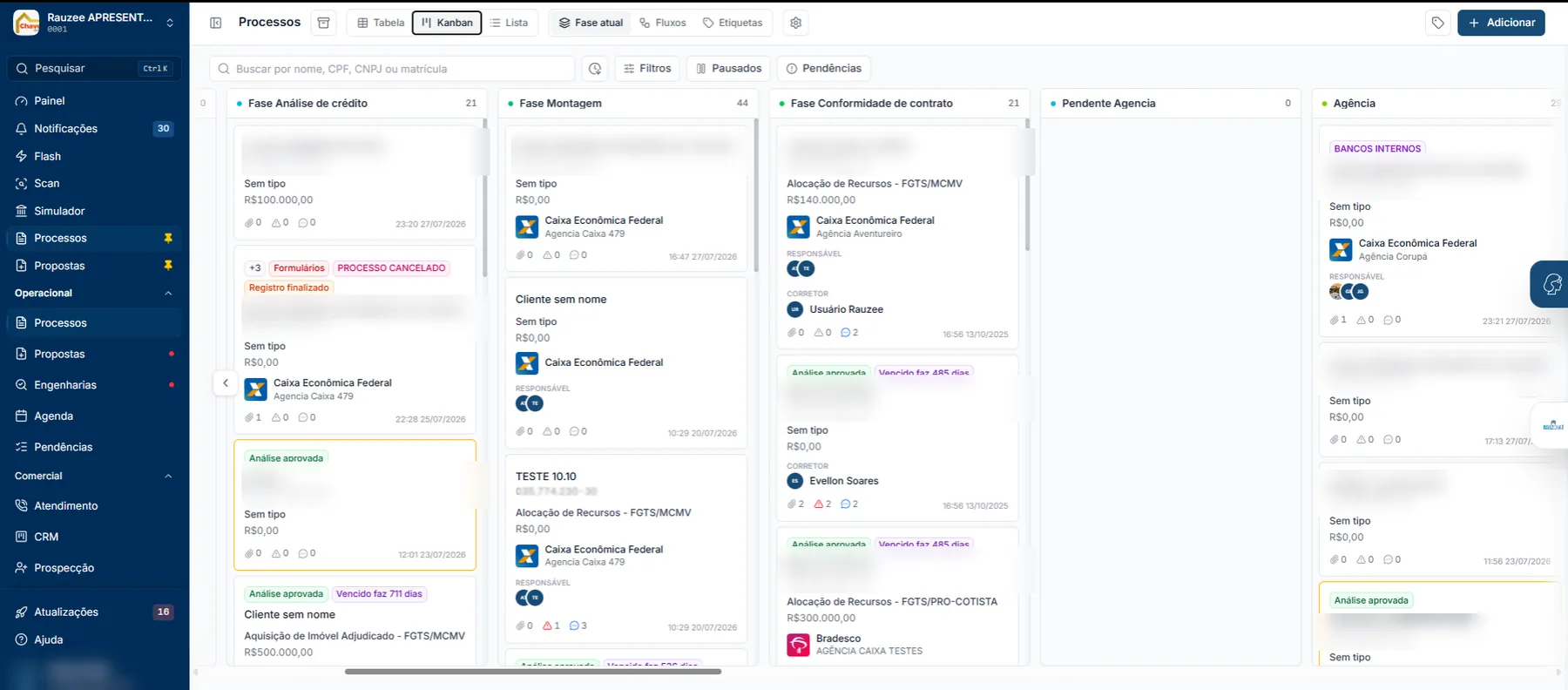
Task: Open CRM in the sidebar
Action: pos(94,537)
